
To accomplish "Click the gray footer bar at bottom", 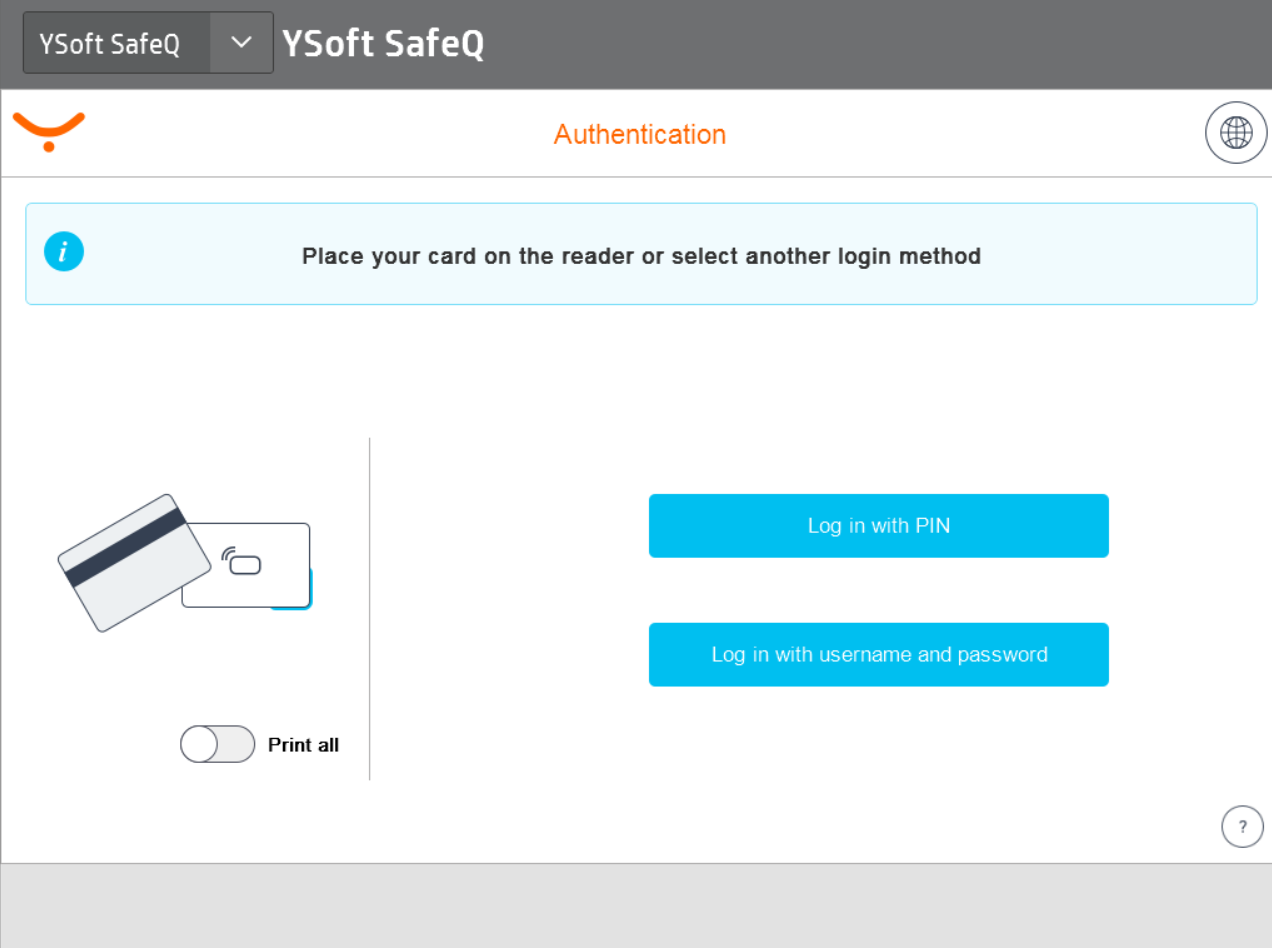I will 636,906.
